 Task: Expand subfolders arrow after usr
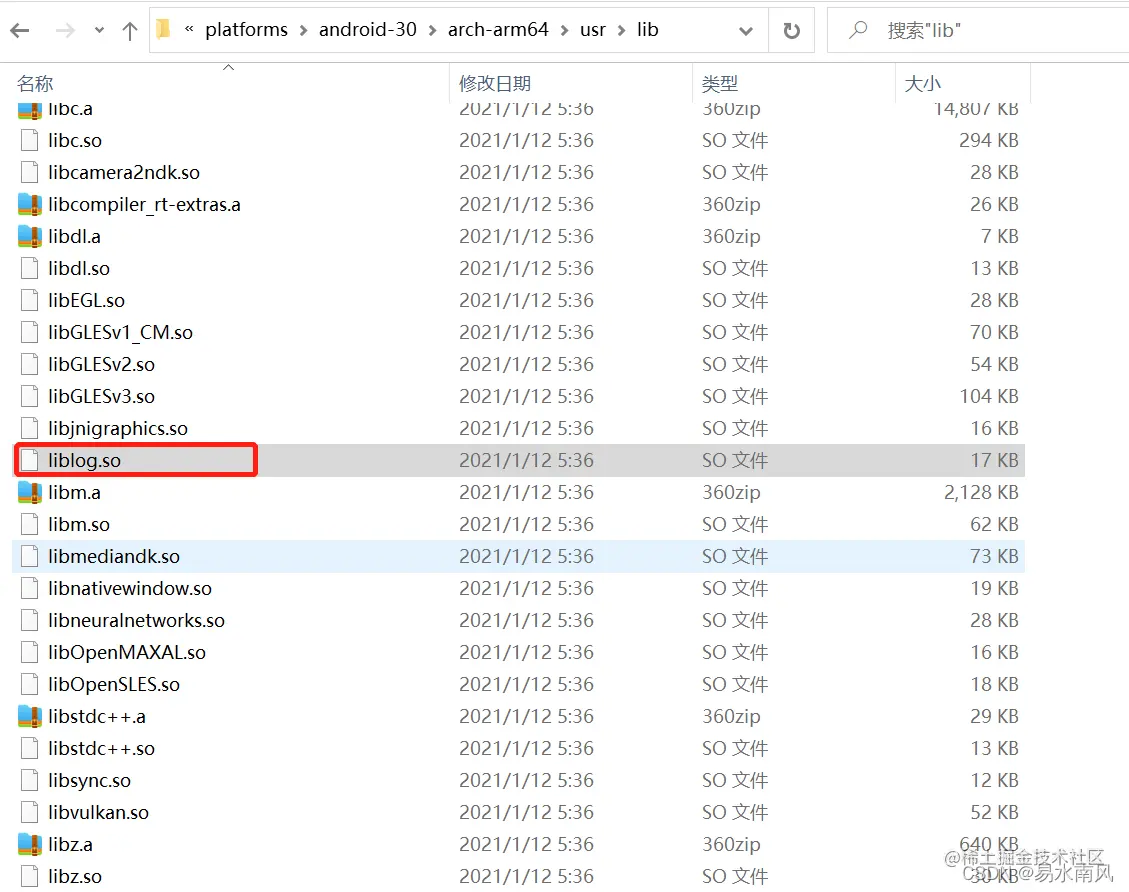(x=621, y=30)
